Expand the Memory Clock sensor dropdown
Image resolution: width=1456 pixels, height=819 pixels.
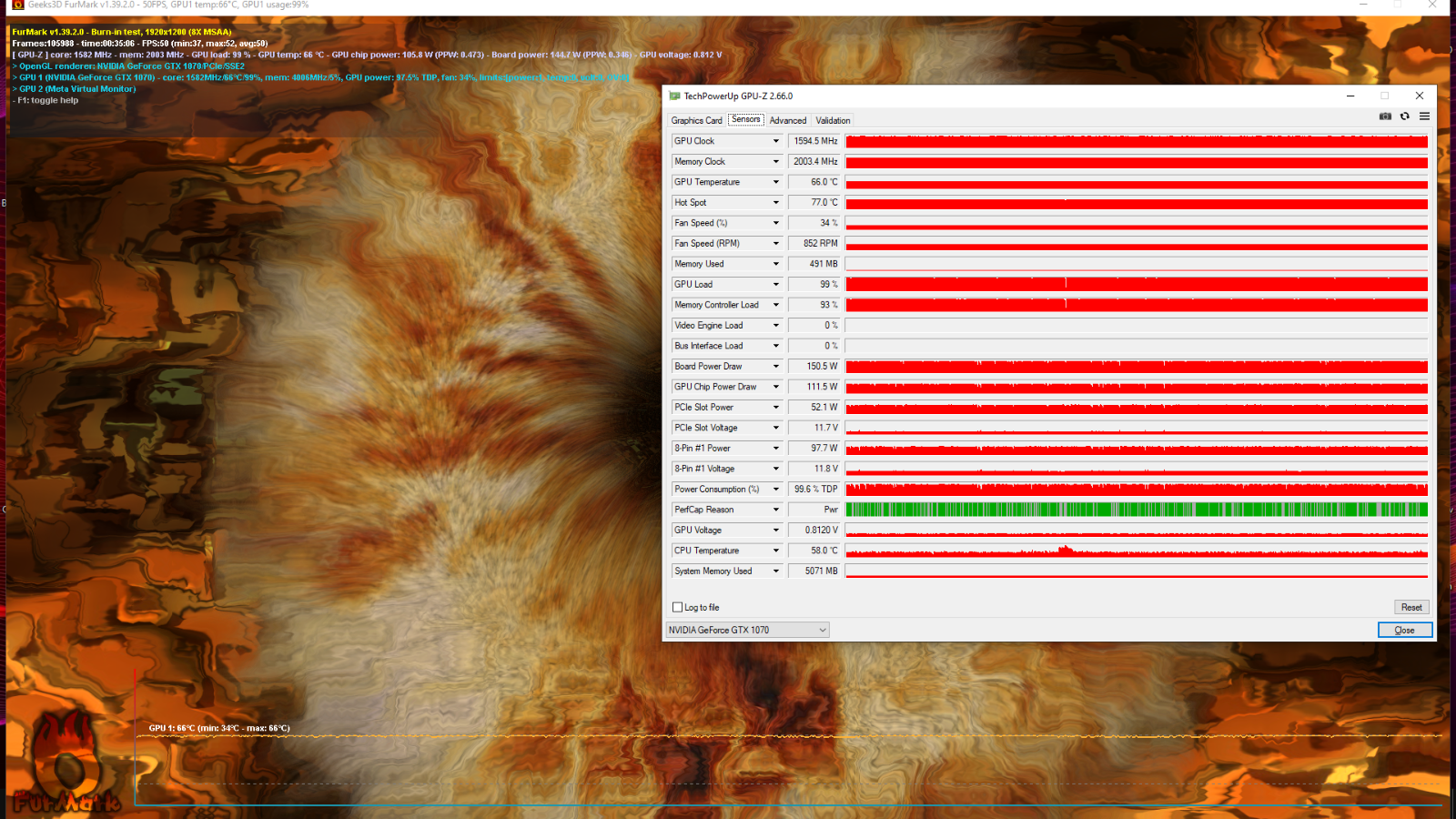click(776, 161)
